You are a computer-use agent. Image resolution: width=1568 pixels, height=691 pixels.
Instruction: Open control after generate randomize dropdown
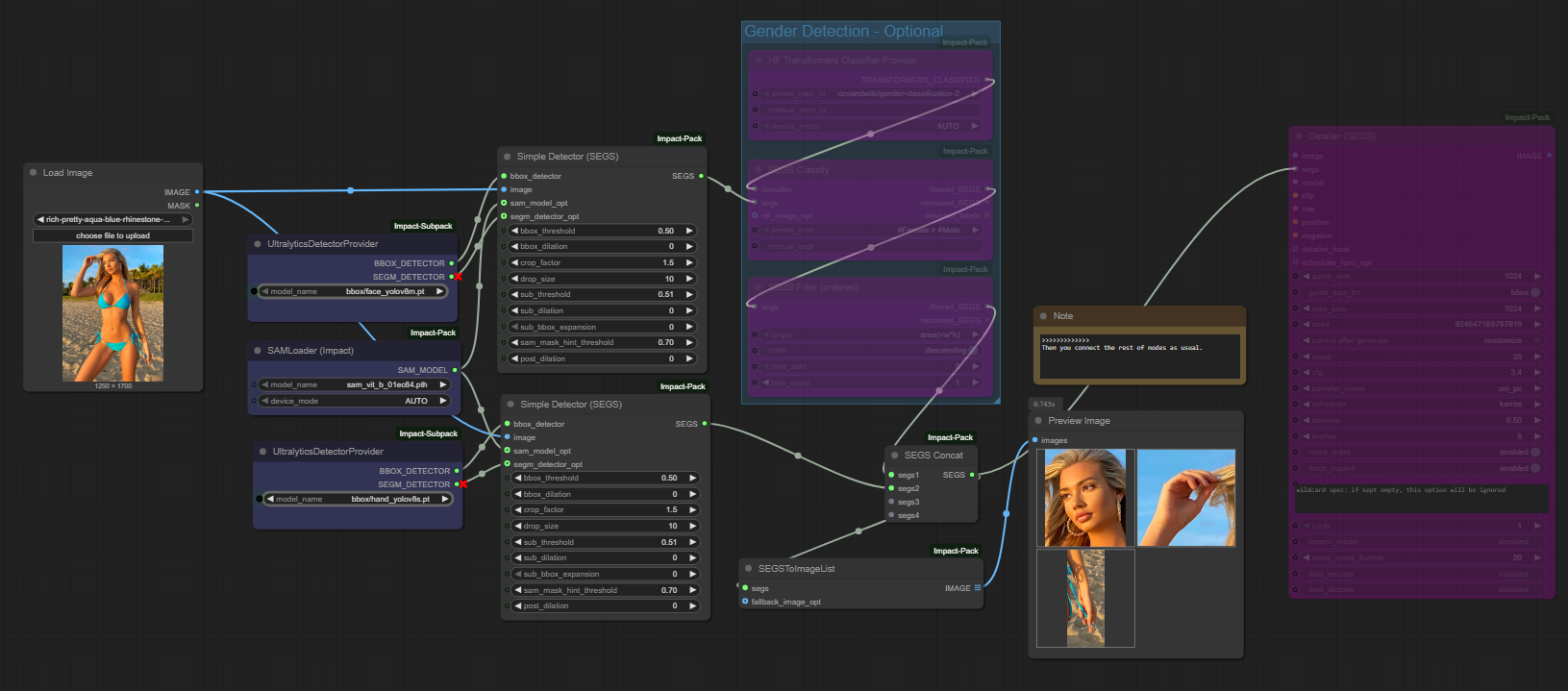pos(1422,340)
